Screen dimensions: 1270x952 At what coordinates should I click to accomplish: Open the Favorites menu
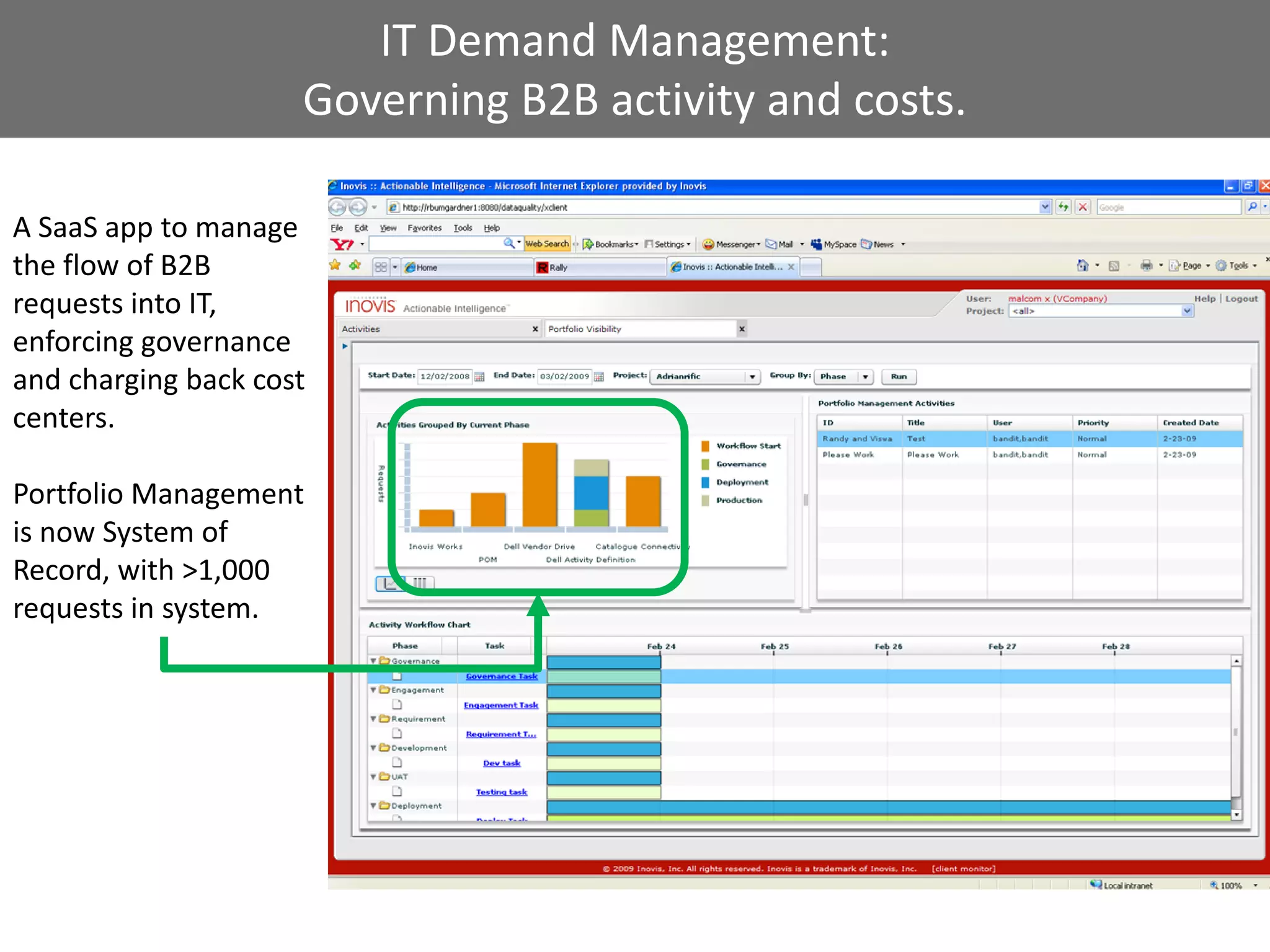click(x=425, y=228)
